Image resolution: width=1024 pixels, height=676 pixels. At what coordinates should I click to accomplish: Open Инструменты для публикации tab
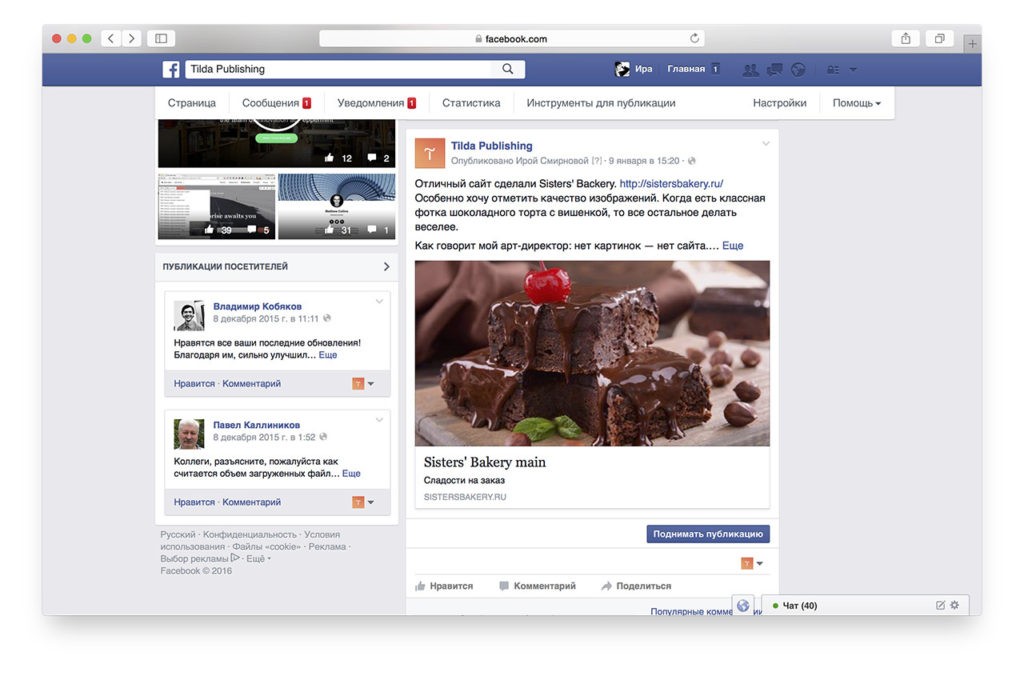(x=601, y=103)
